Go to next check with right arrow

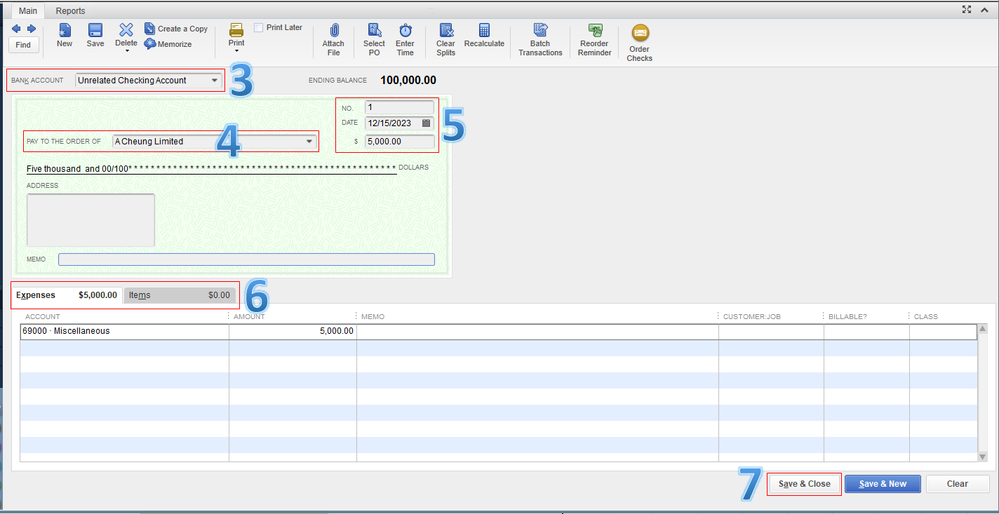tap(31, 29)
